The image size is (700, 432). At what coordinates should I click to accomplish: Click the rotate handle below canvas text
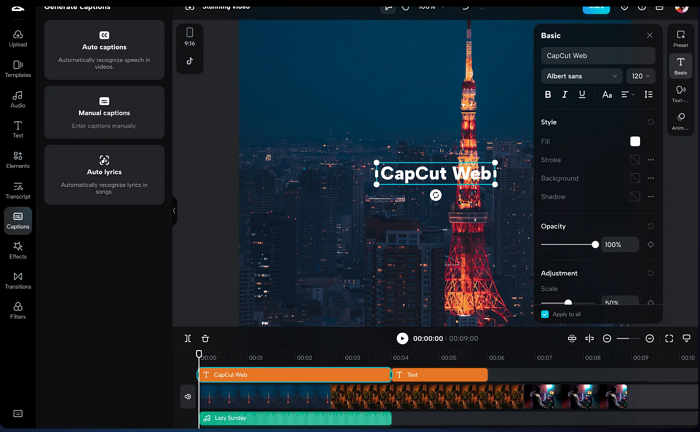tap(436, 195)
